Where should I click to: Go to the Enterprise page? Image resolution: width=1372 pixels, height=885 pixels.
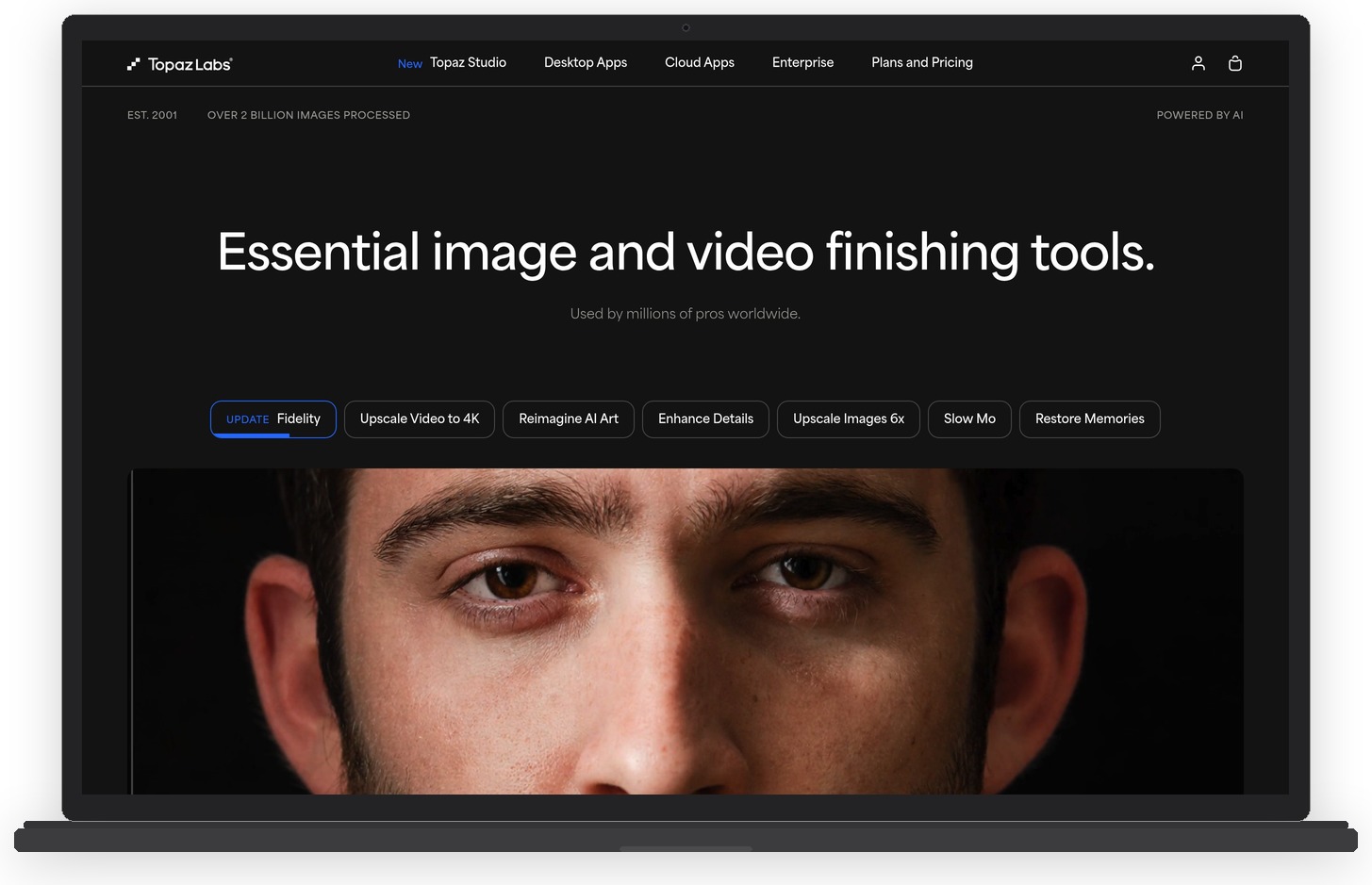802,62
